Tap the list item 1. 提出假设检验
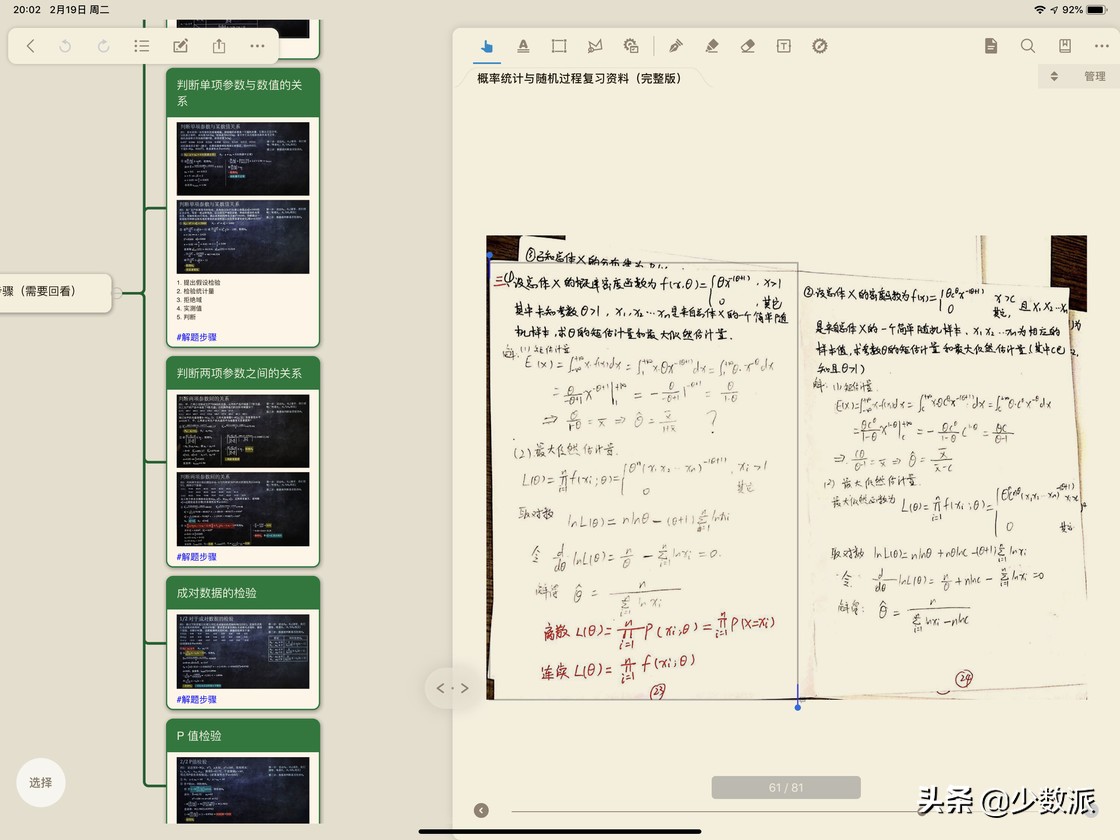 click(x=199, y=283)
